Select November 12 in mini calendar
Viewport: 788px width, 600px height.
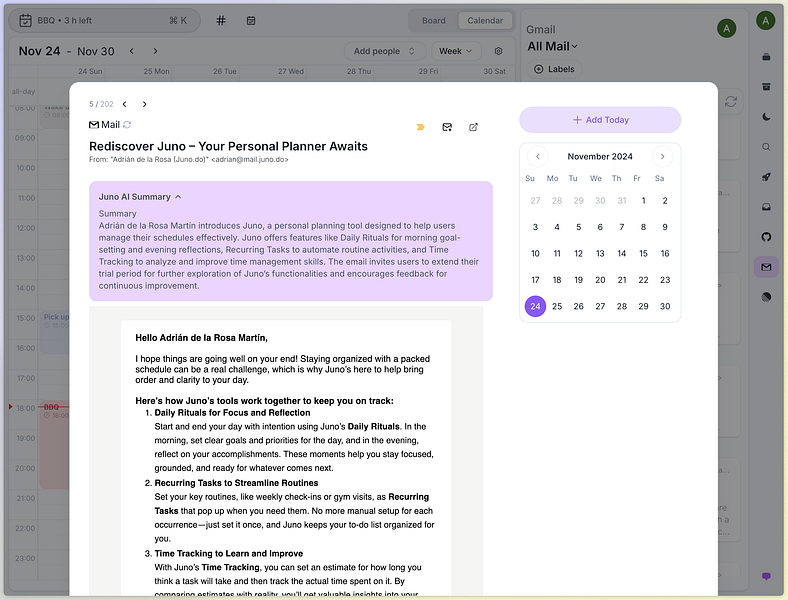pos(578,253)
